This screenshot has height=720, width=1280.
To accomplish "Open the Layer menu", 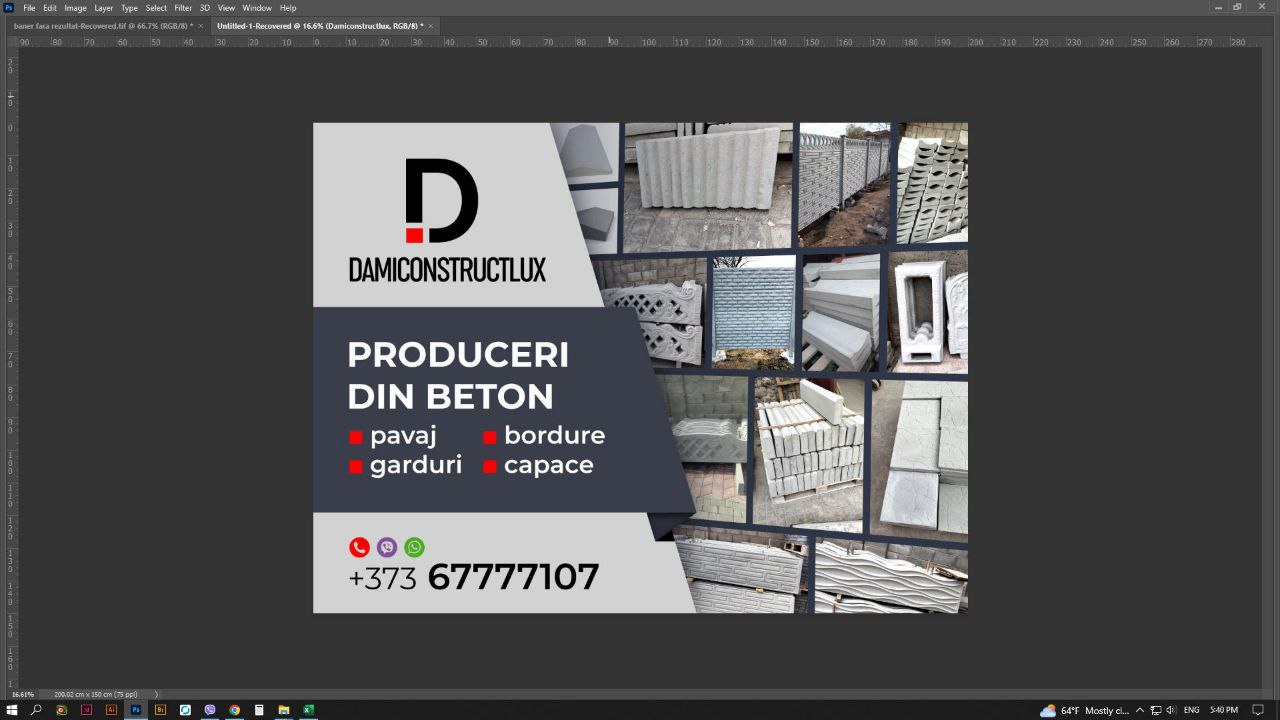I will [104, 8].
